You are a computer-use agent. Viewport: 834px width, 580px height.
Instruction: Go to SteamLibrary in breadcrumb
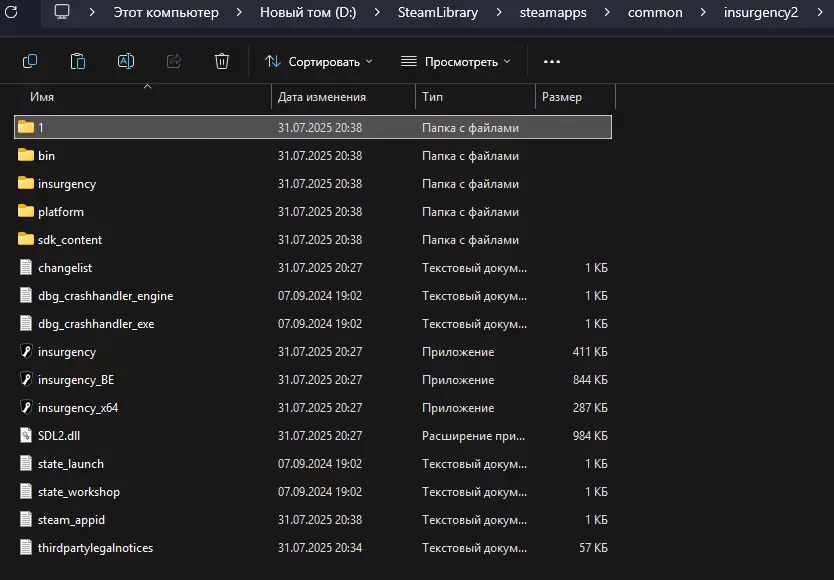coord(438,12)
